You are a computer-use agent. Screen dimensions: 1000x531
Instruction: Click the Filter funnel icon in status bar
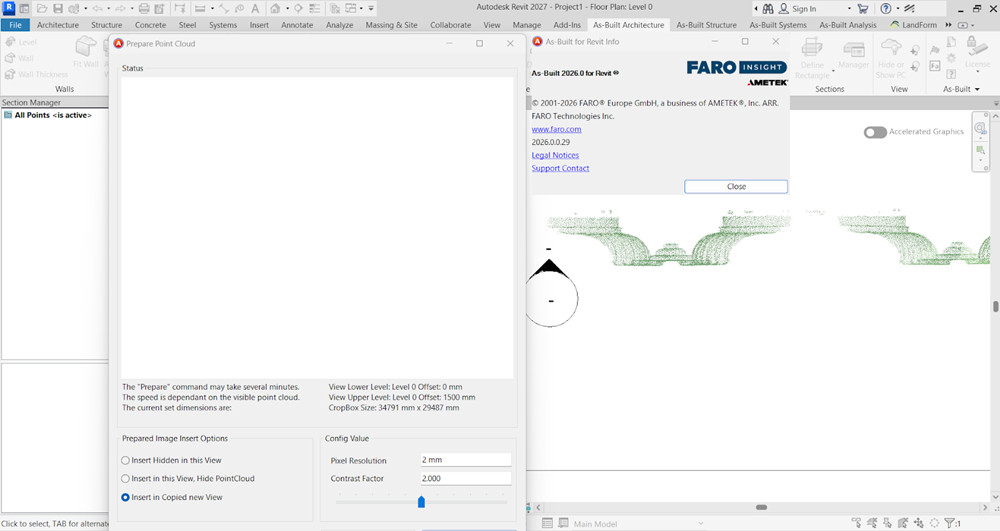coord(952,523)
